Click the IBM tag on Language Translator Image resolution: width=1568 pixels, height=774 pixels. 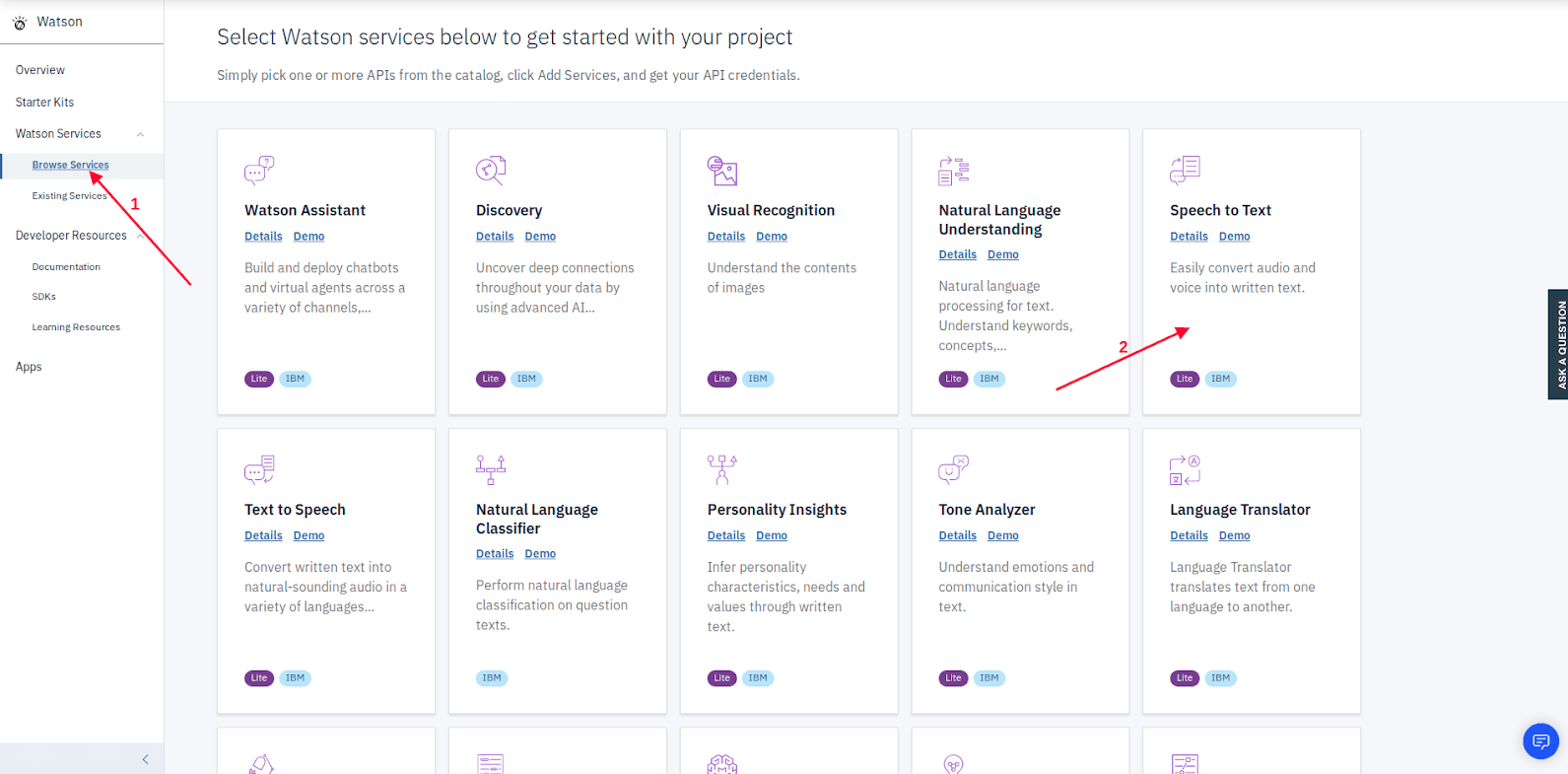coord(1220,678)
